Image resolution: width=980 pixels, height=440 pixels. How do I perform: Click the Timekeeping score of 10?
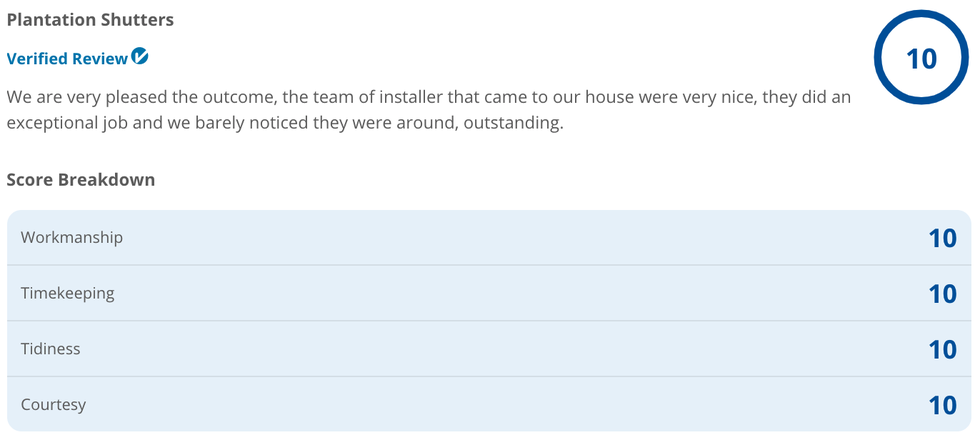[942, 294]
